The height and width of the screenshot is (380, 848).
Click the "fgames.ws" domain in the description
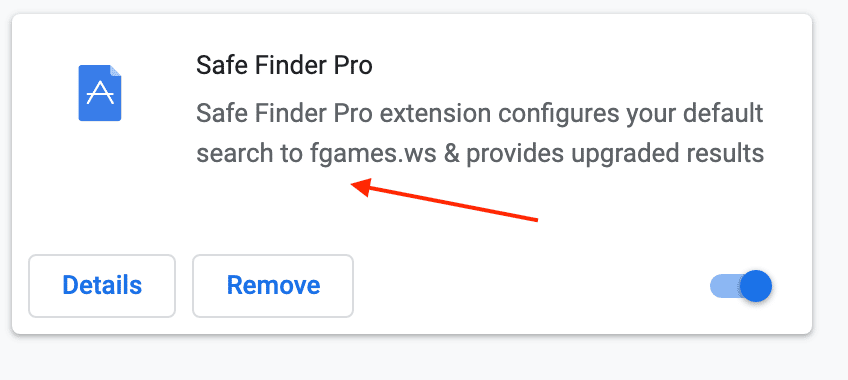coord(373,155)
